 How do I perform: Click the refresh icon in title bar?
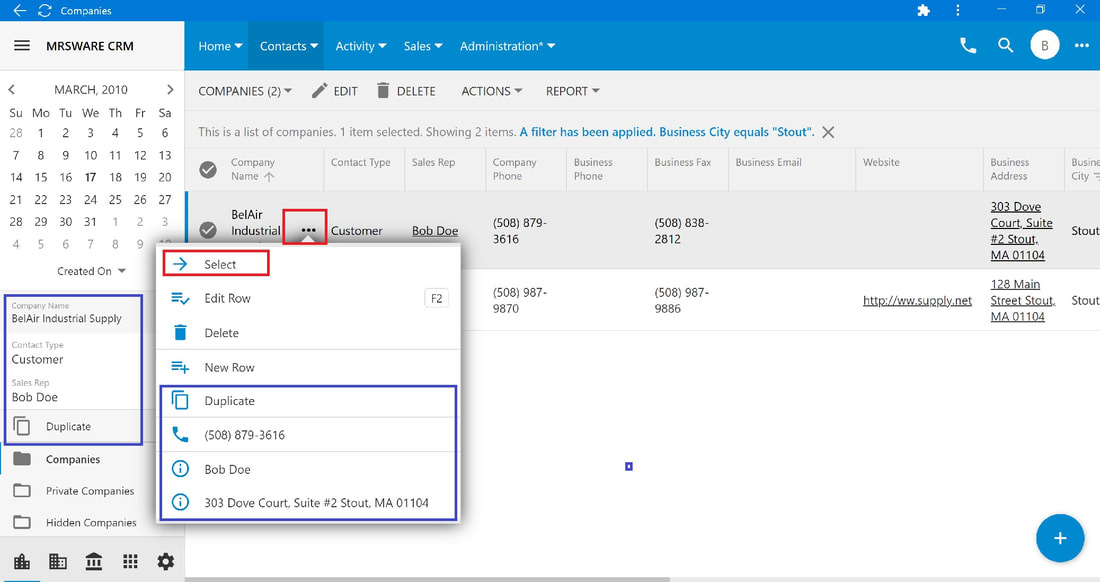click(x=45, y=11)
